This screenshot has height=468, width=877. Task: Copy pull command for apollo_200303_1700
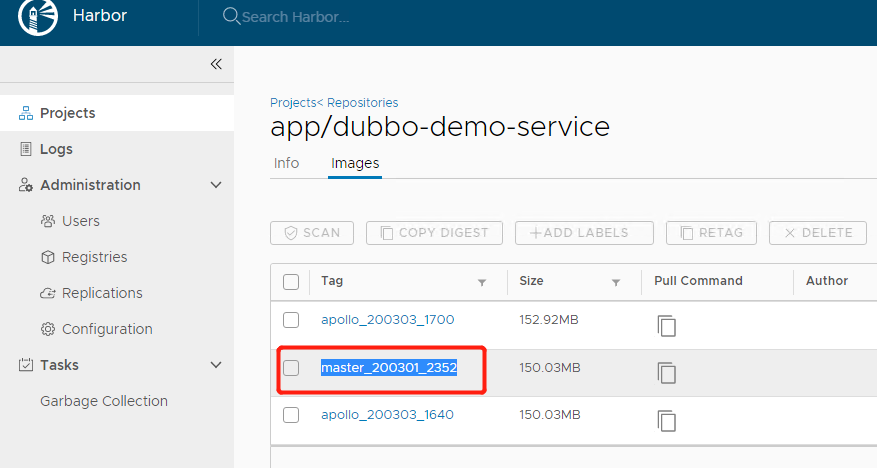click(667, 325)
